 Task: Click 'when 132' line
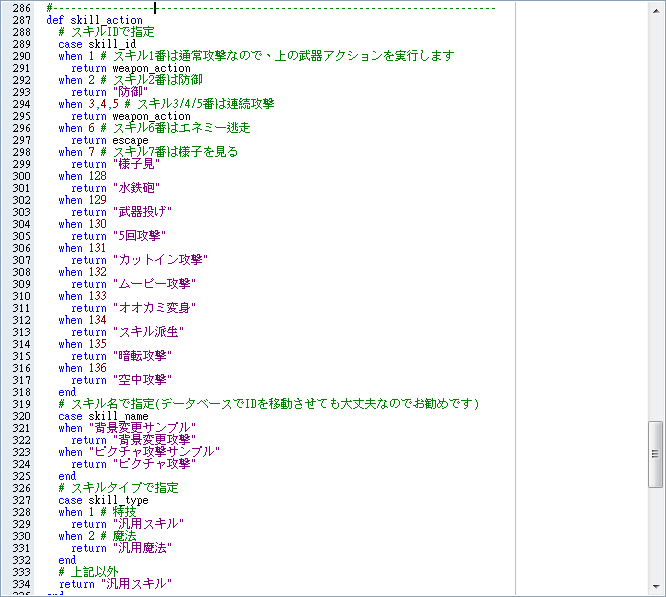pyautogui.click(x=82, y=272)
